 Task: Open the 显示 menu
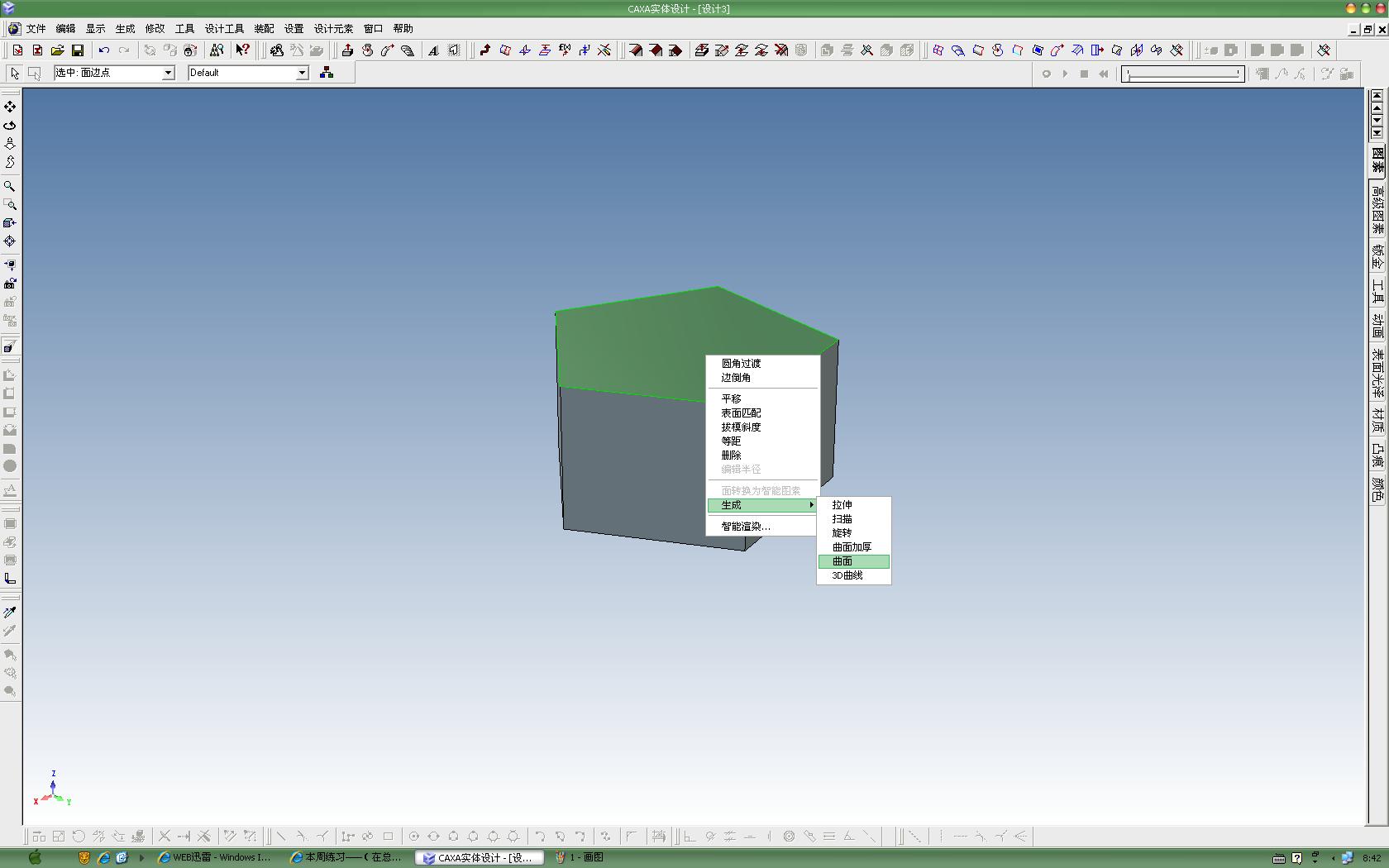click(x=95, y=29)
